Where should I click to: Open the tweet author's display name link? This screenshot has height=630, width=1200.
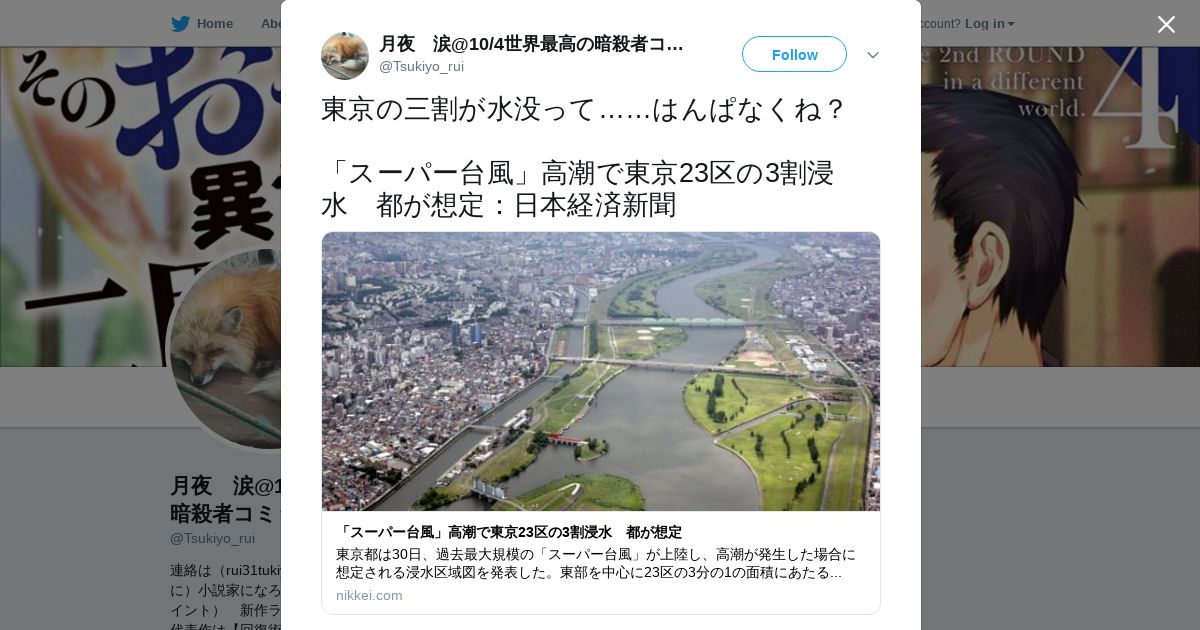[531, 44]
